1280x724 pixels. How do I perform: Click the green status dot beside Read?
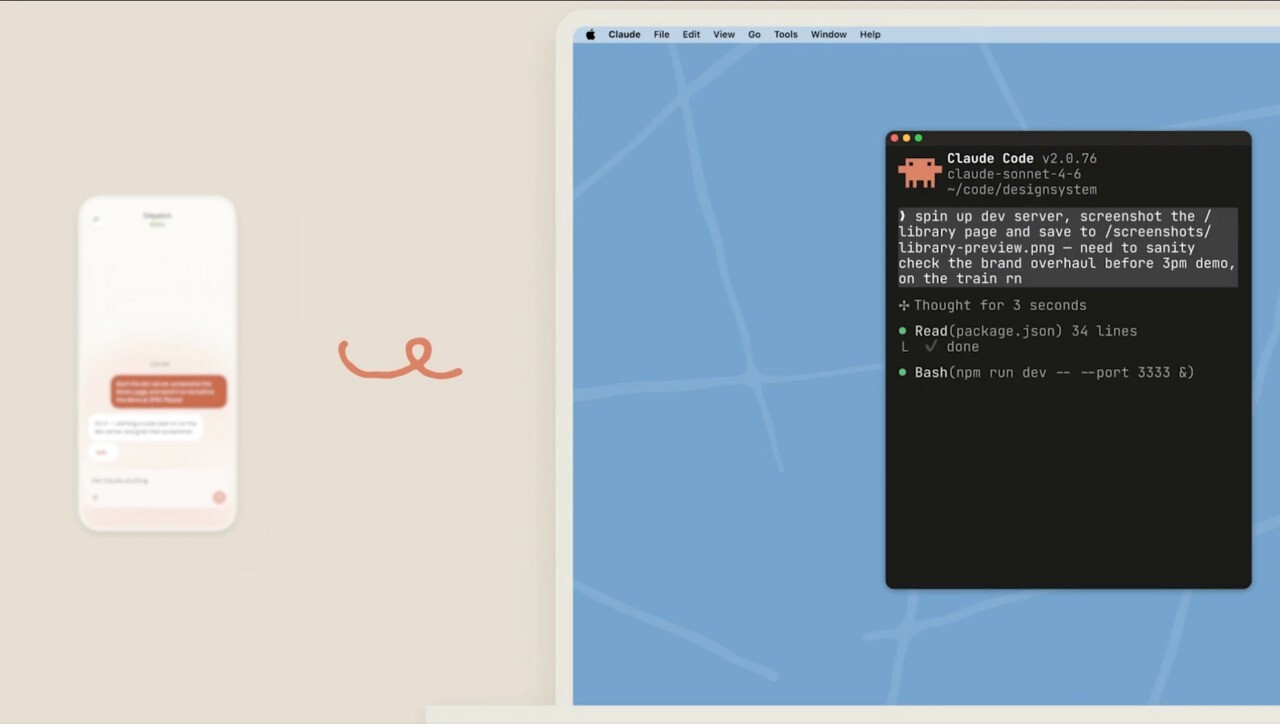(903, 331)
